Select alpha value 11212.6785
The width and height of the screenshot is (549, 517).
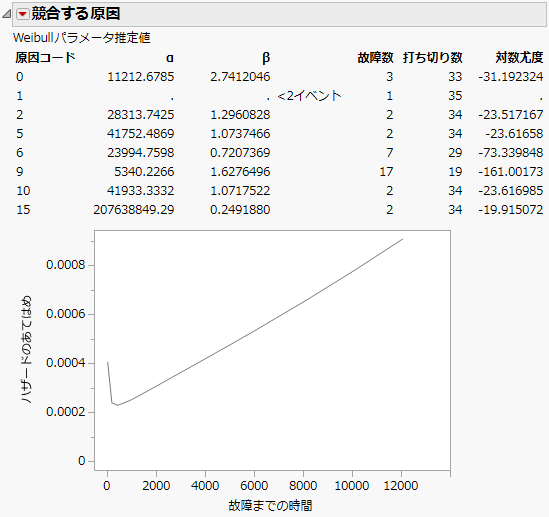coord(140,77)
